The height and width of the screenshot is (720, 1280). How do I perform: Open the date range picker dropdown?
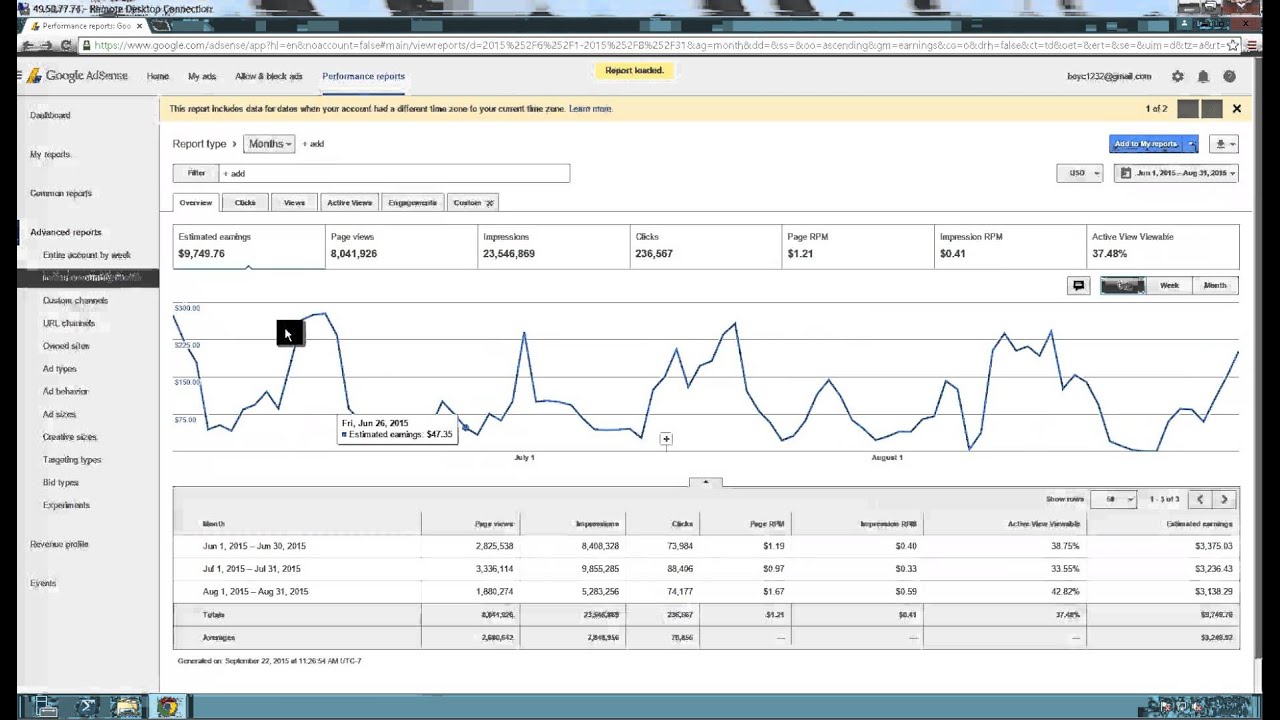(x=1176, y=173)
